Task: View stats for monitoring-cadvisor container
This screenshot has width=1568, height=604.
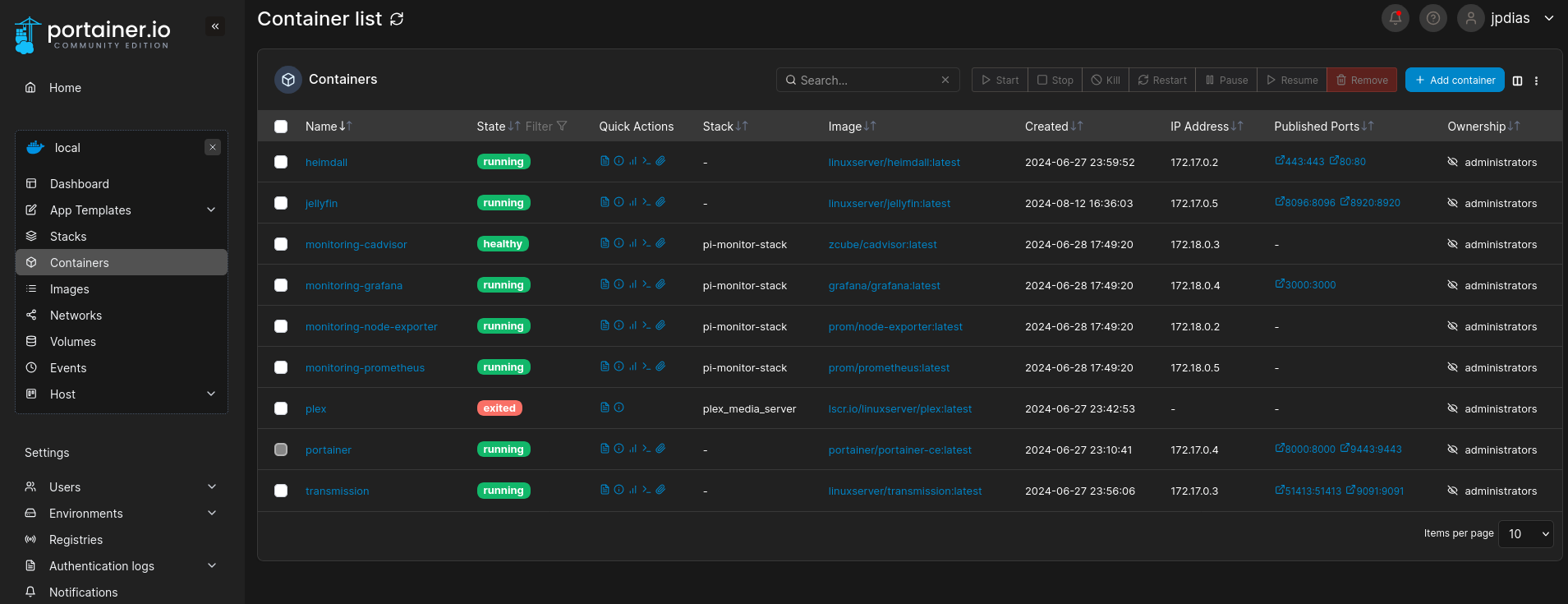Action: click(x=632, y=243)
